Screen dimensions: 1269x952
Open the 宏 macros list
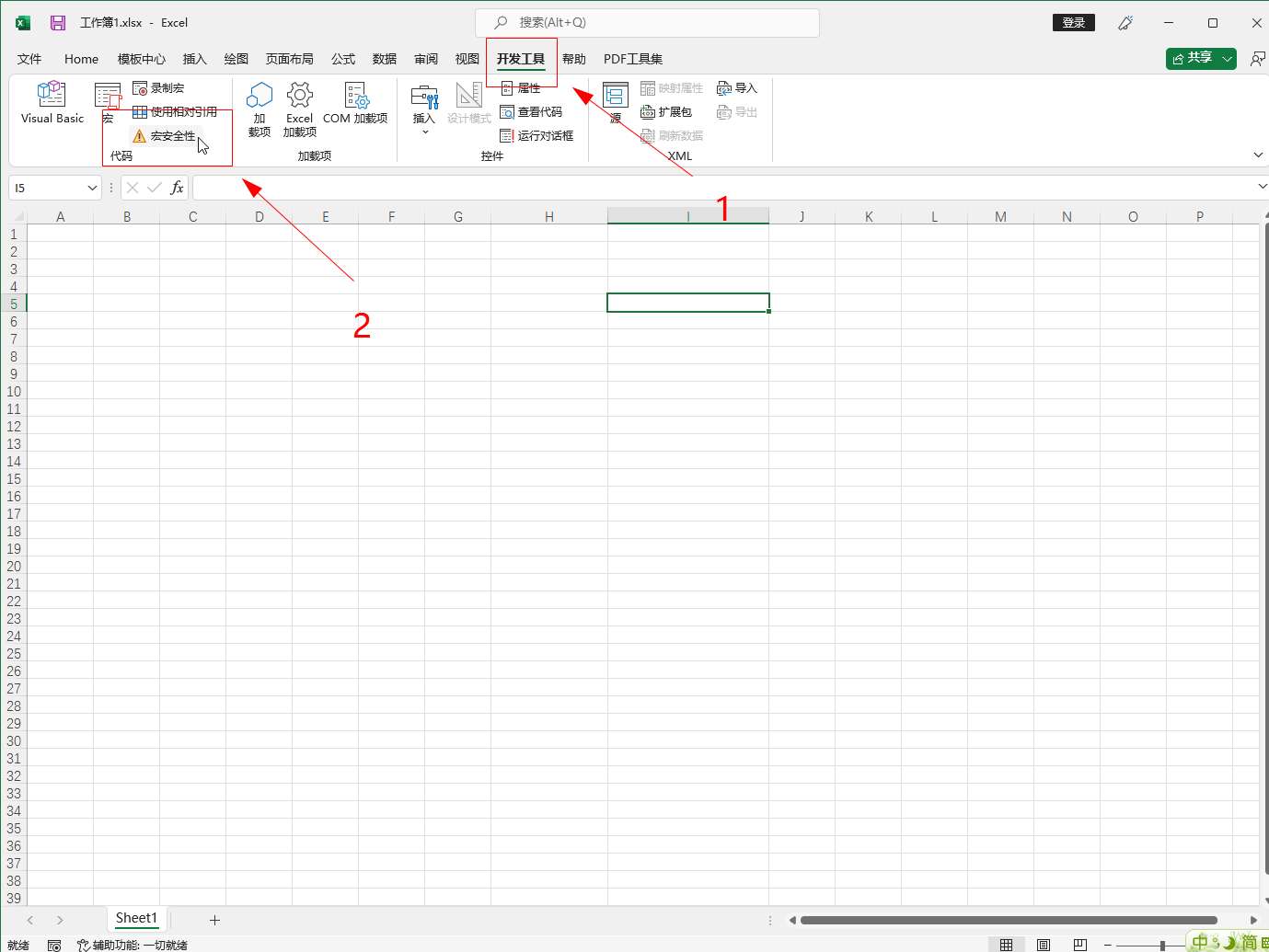click(108, 103)
